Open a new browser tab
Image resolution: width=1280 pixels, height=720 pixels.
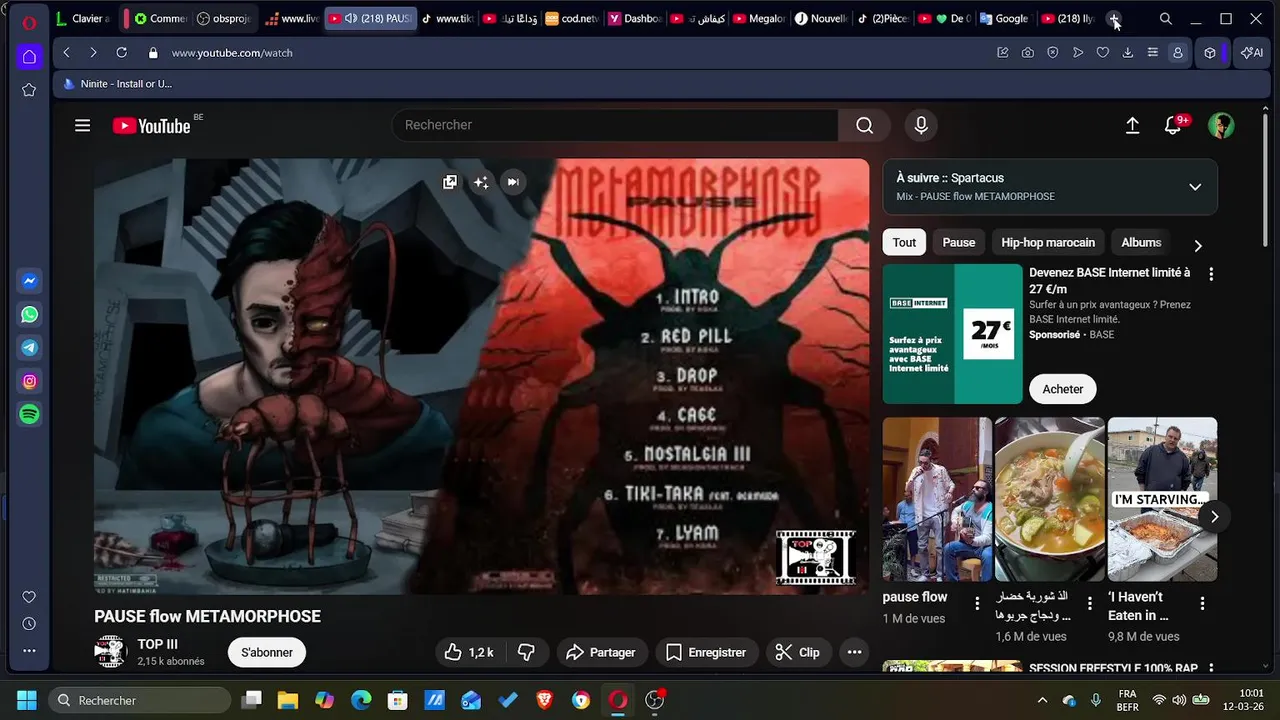pos(1115,19)
